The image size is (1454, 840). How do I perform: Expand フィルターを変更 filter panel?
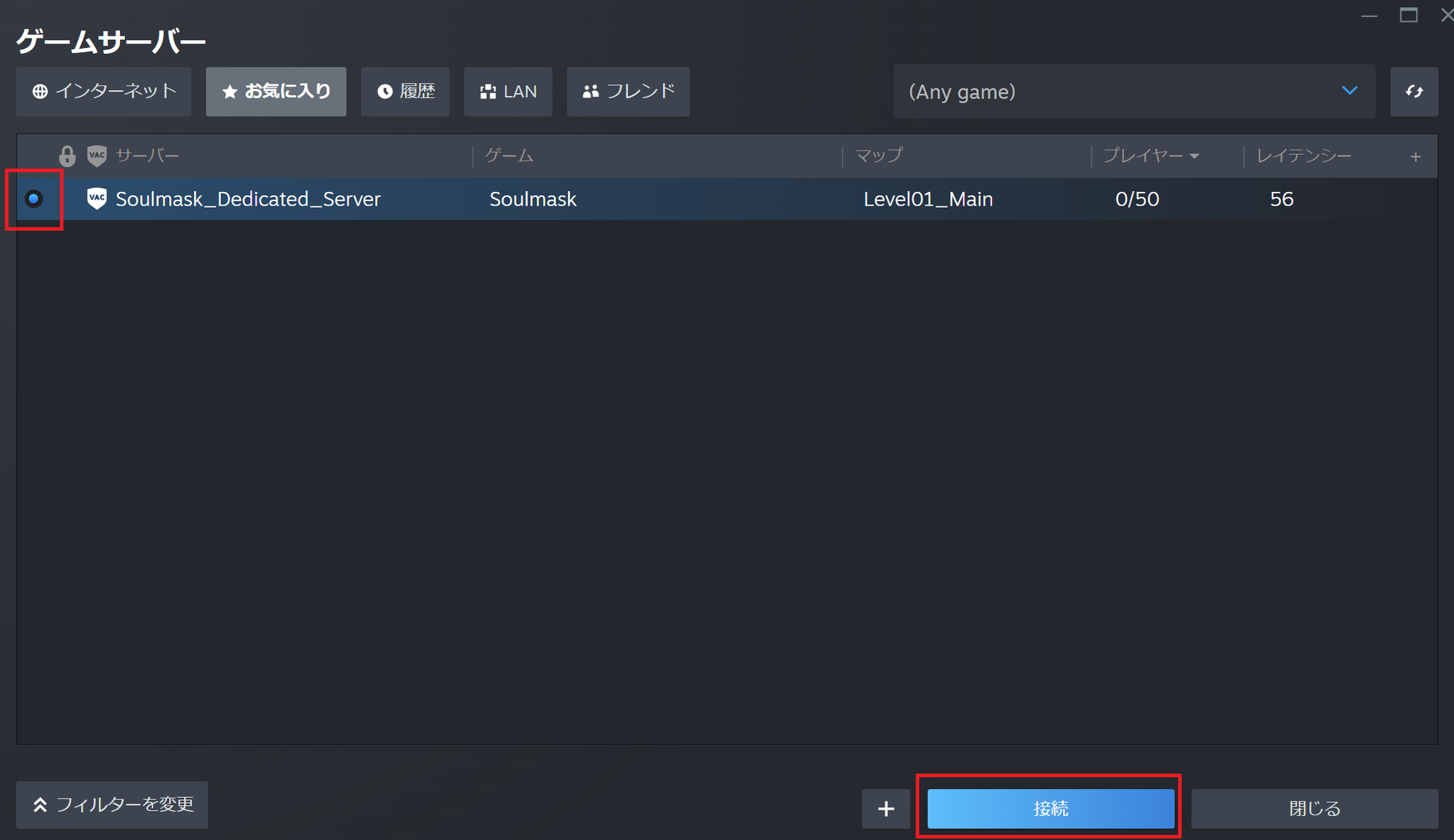(112, 804)
